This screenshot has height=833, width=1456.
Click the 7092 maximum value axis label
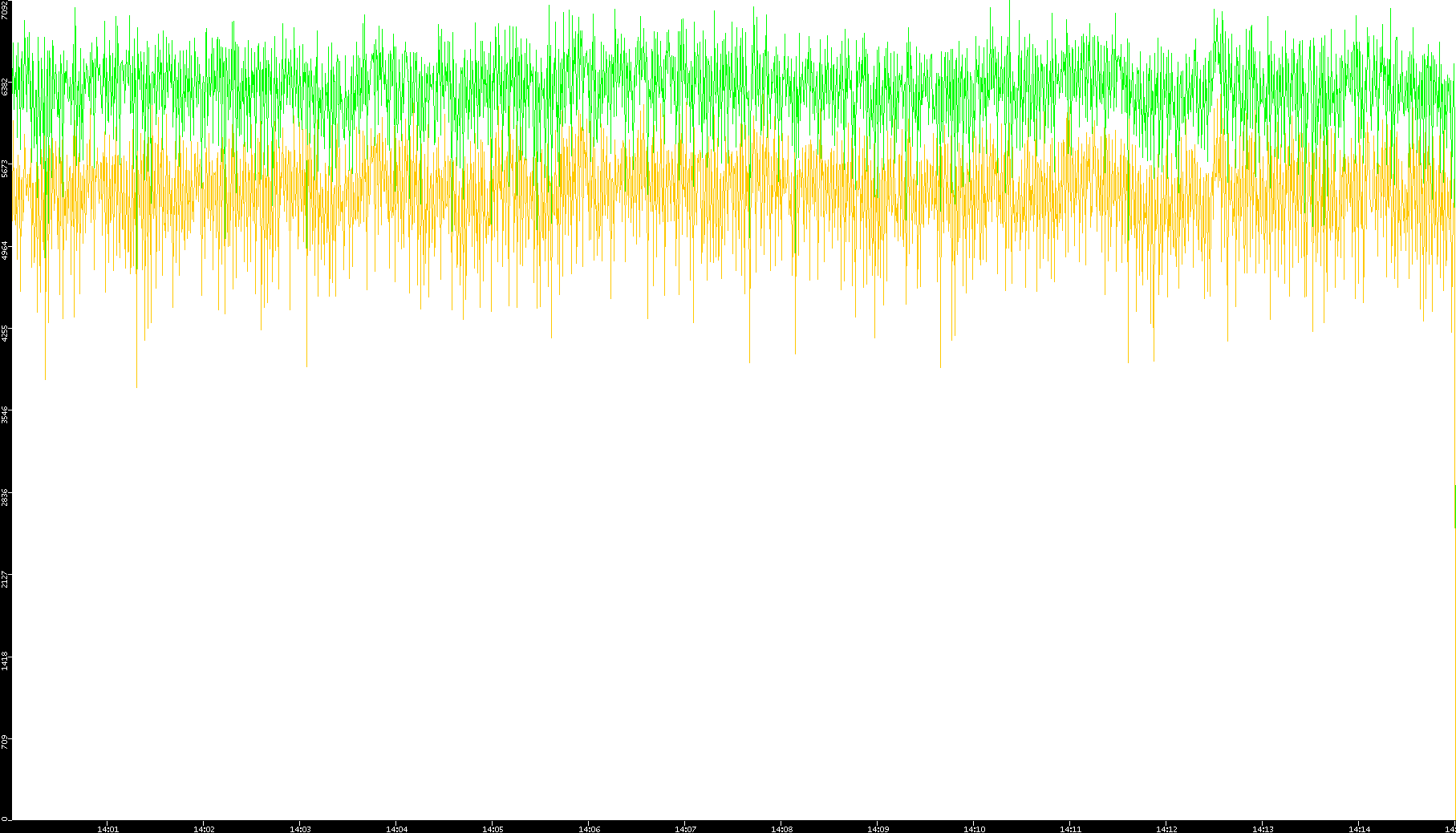pos(6,10)
